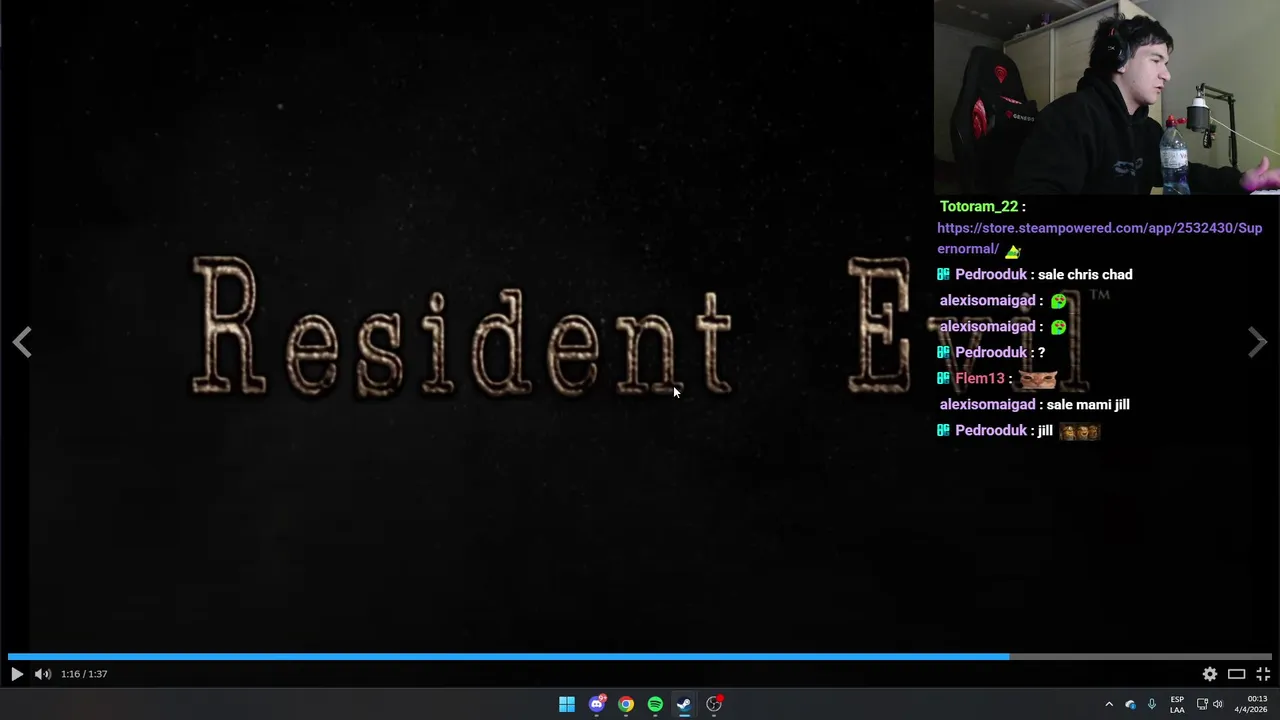Open the OneDrive cloud tray icon
1280x720 pixels.
click(1130, 704)
